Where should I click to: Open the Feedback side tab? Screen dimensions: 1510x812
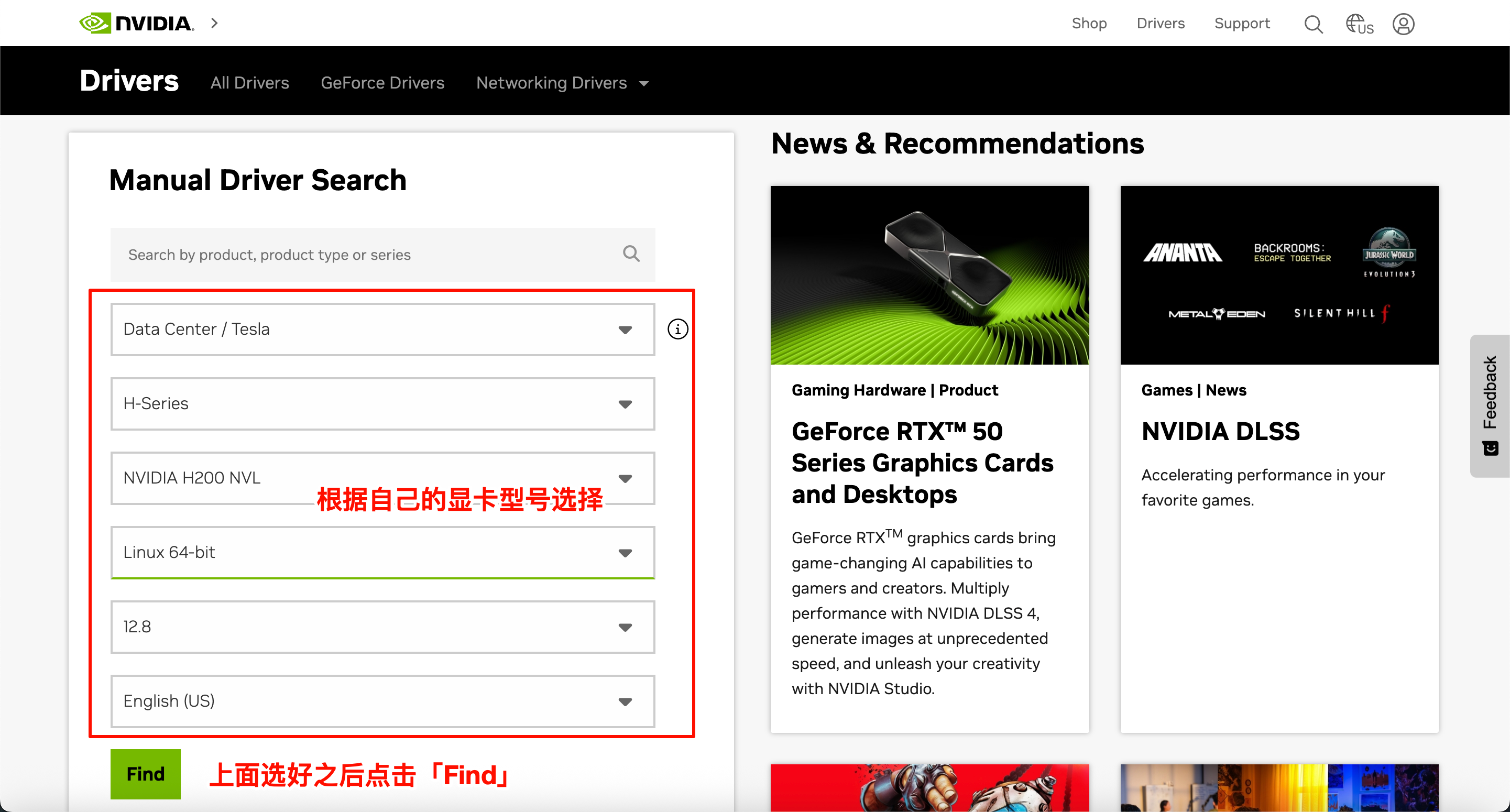(x=1490, y=404)
